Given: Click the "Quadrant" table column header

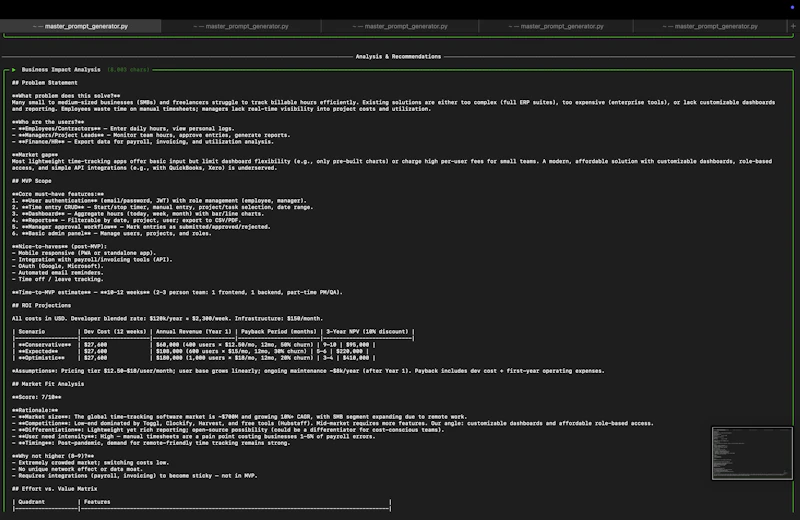Looking at the screenshot, I should 32,502.
